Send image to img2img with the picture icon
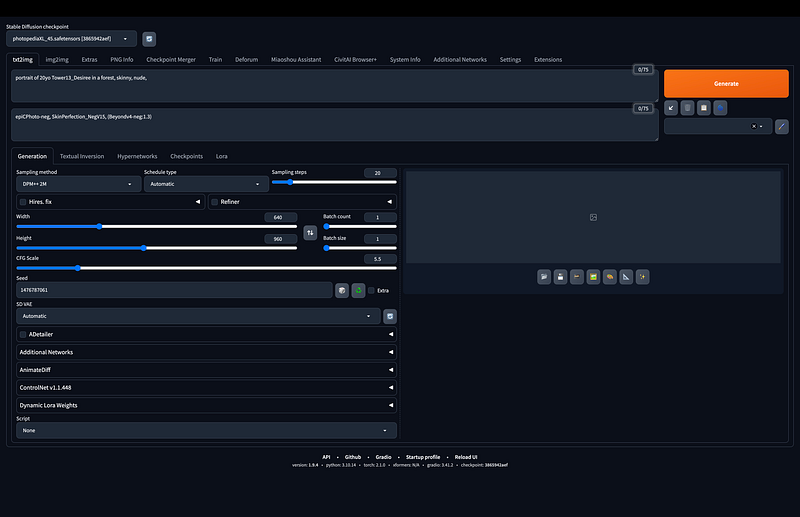Viewport: 800px width, 517px height. point(593,277)
